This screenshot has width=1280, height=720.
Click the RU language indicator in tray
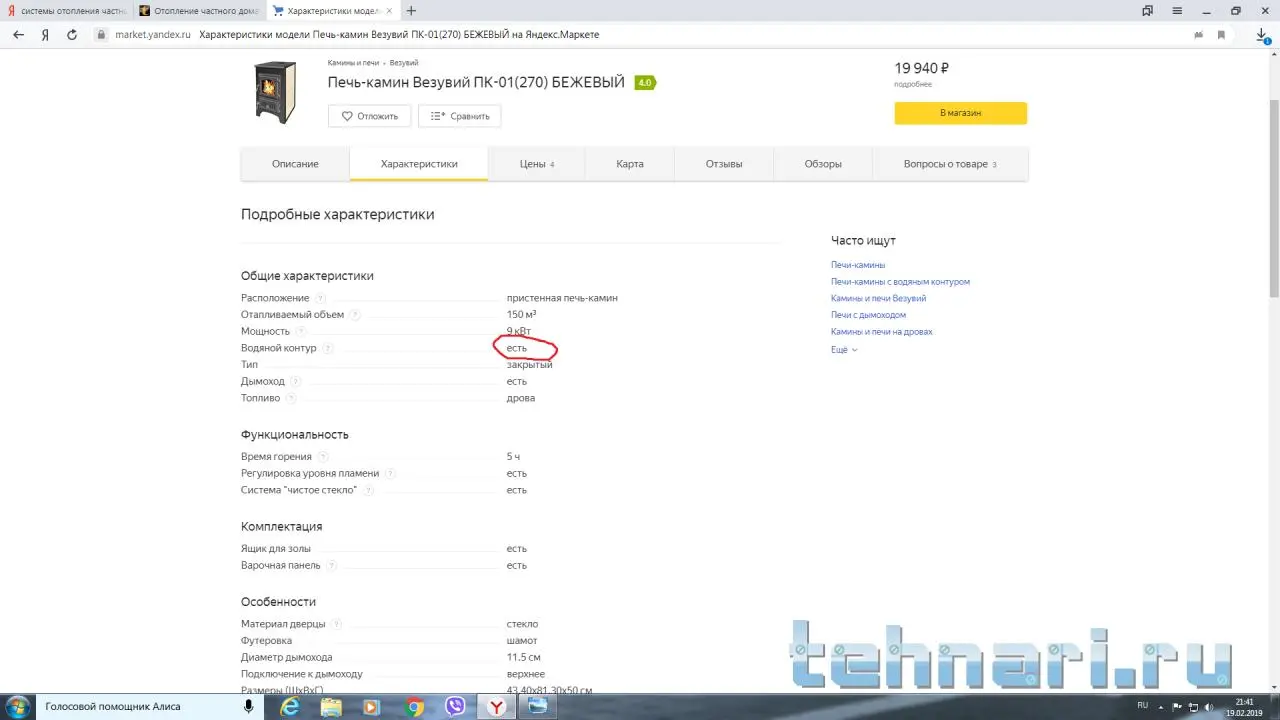(x=1143, y=706)
